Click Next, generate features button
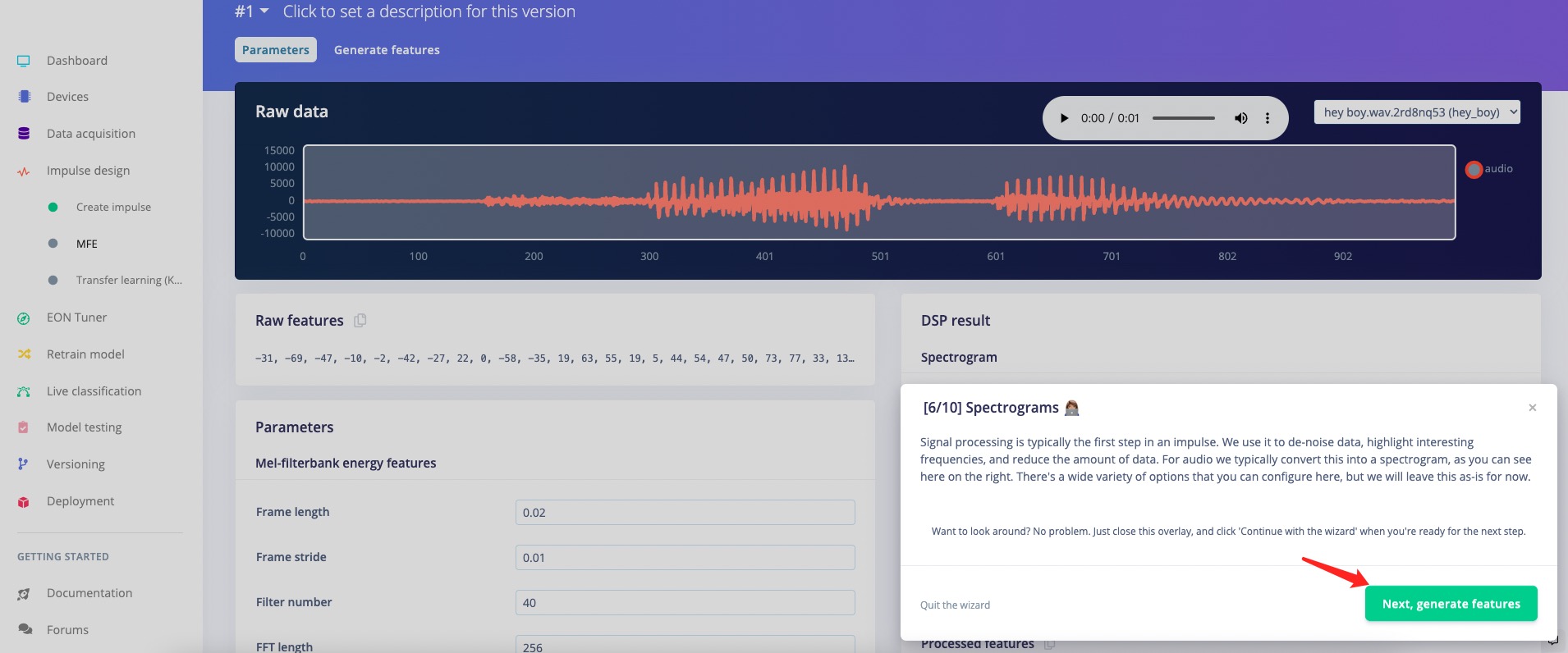This screenshot has width=1568, height=653. click(1451, 604)
